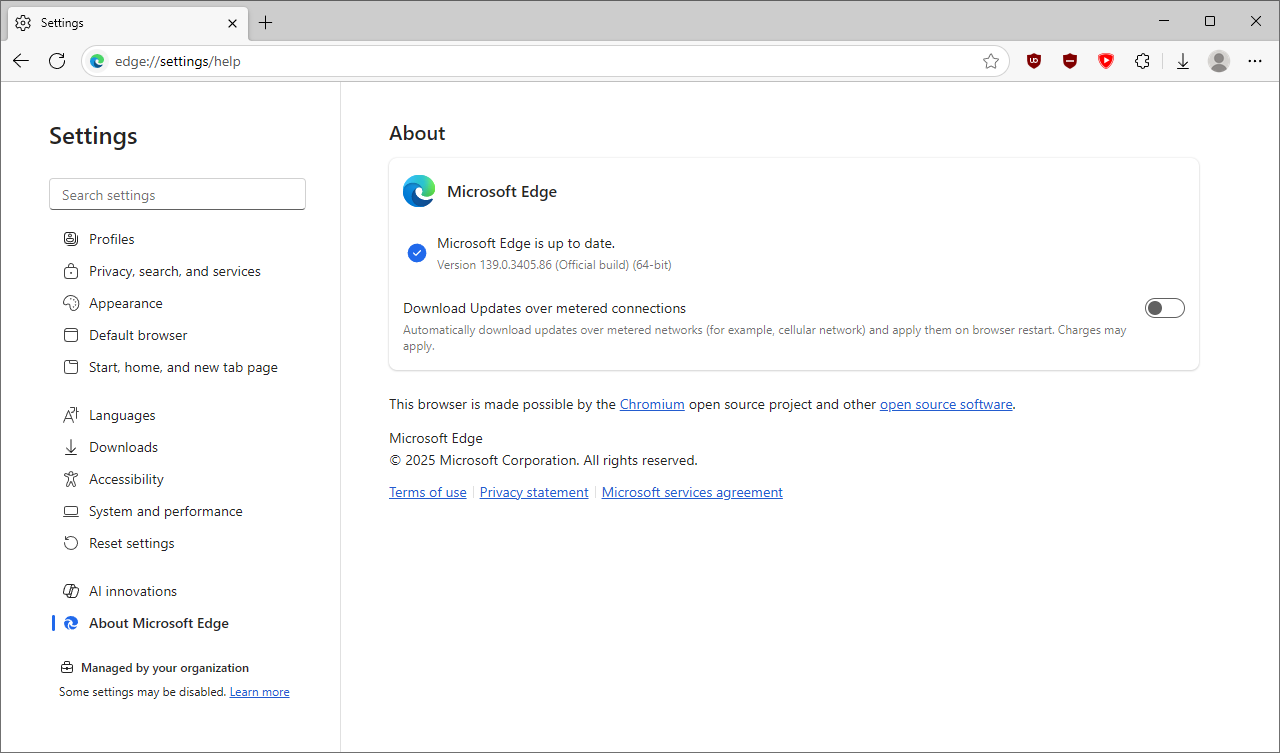This screenshot has width=1280, height=753.
Task: Click the Search settings input field
Action: pyautogui.click(x=177, y=195)
